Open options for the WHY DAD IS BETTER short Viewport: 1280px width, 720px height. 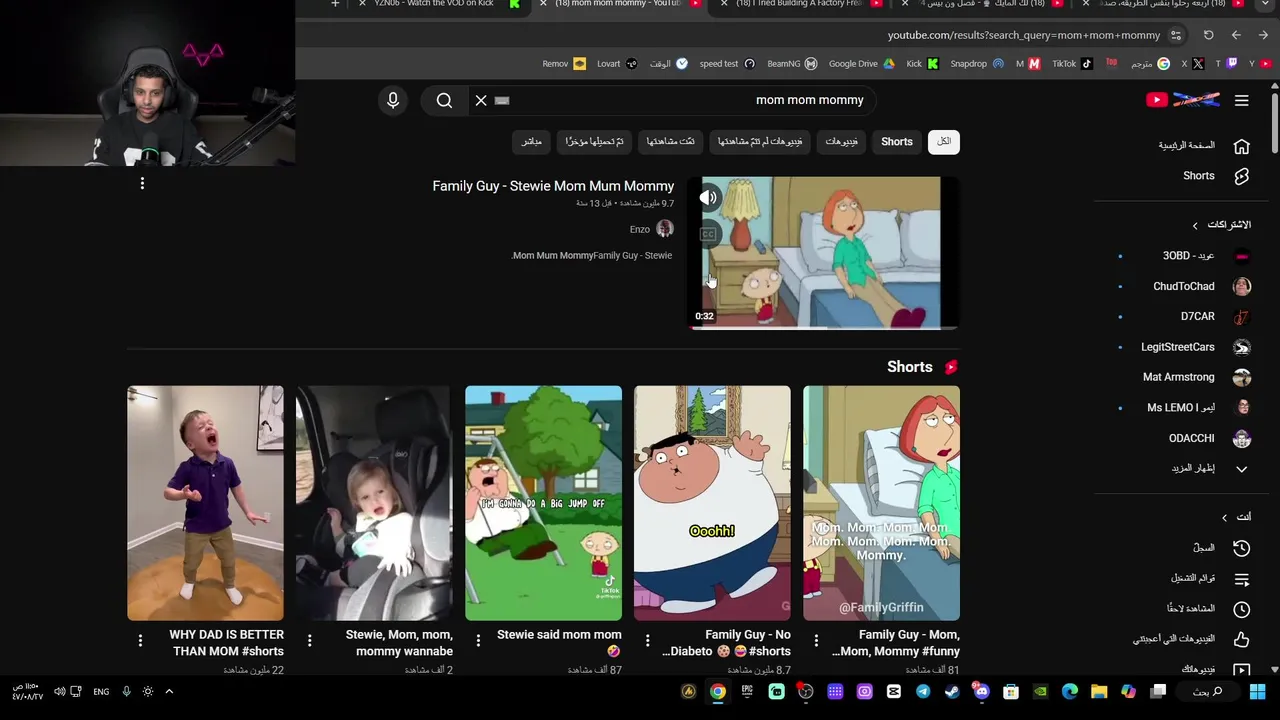pos(140,640)
